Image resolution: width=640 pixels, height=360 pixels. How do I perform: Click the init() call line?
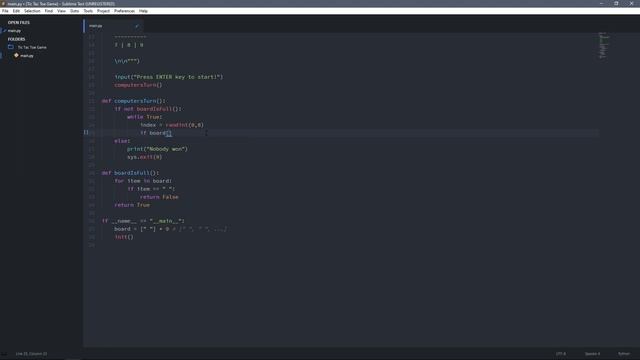pos(124,237)
